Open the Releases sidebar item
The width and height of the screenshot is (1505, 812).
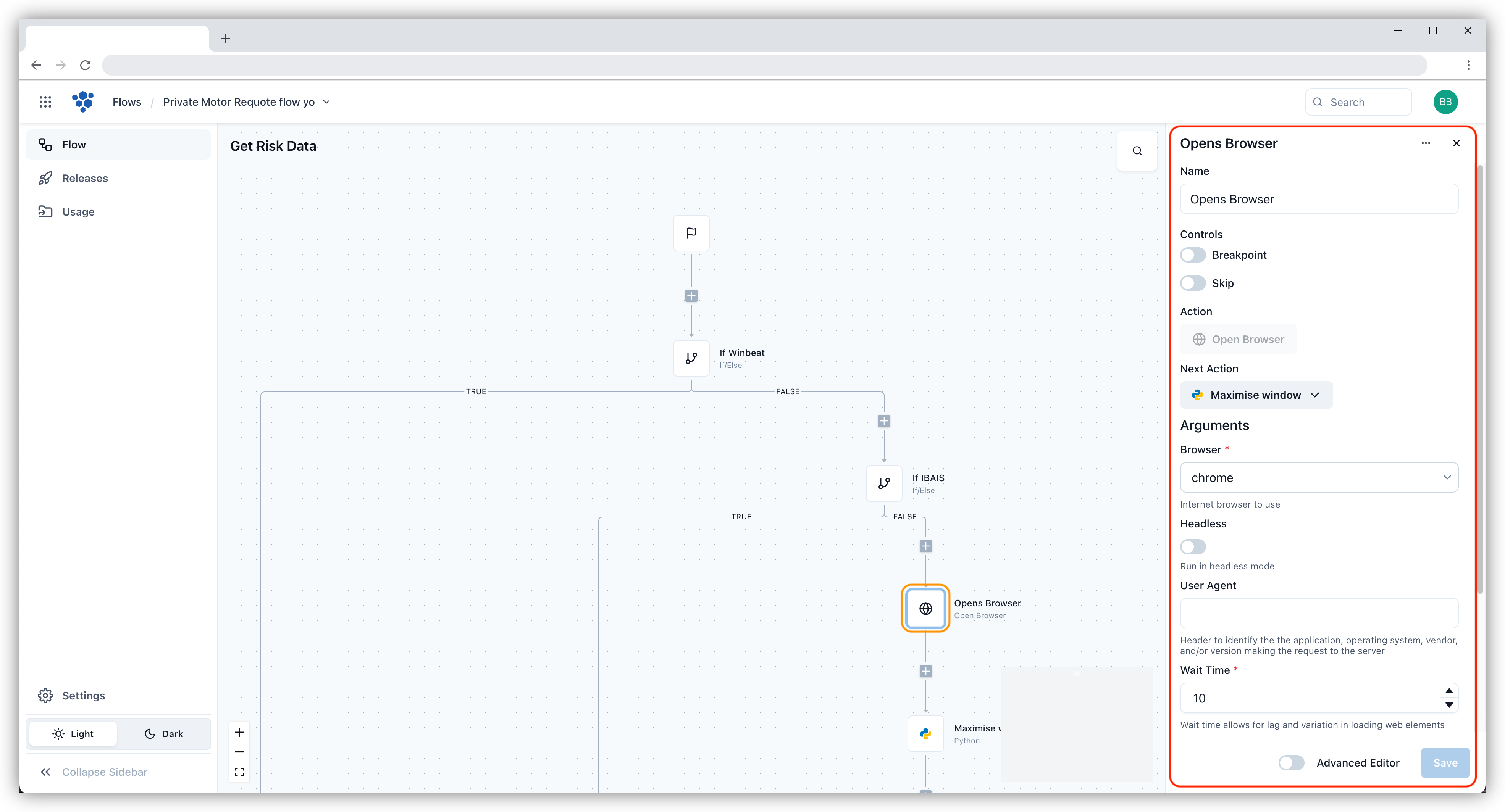point(85,178)
